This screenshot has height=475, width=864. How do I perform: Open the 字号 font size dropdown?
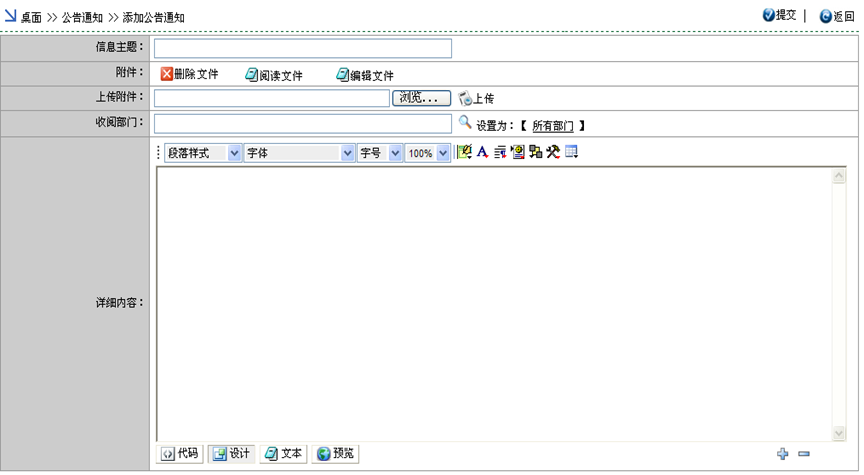pyautogui.click(x=380, y=153)
